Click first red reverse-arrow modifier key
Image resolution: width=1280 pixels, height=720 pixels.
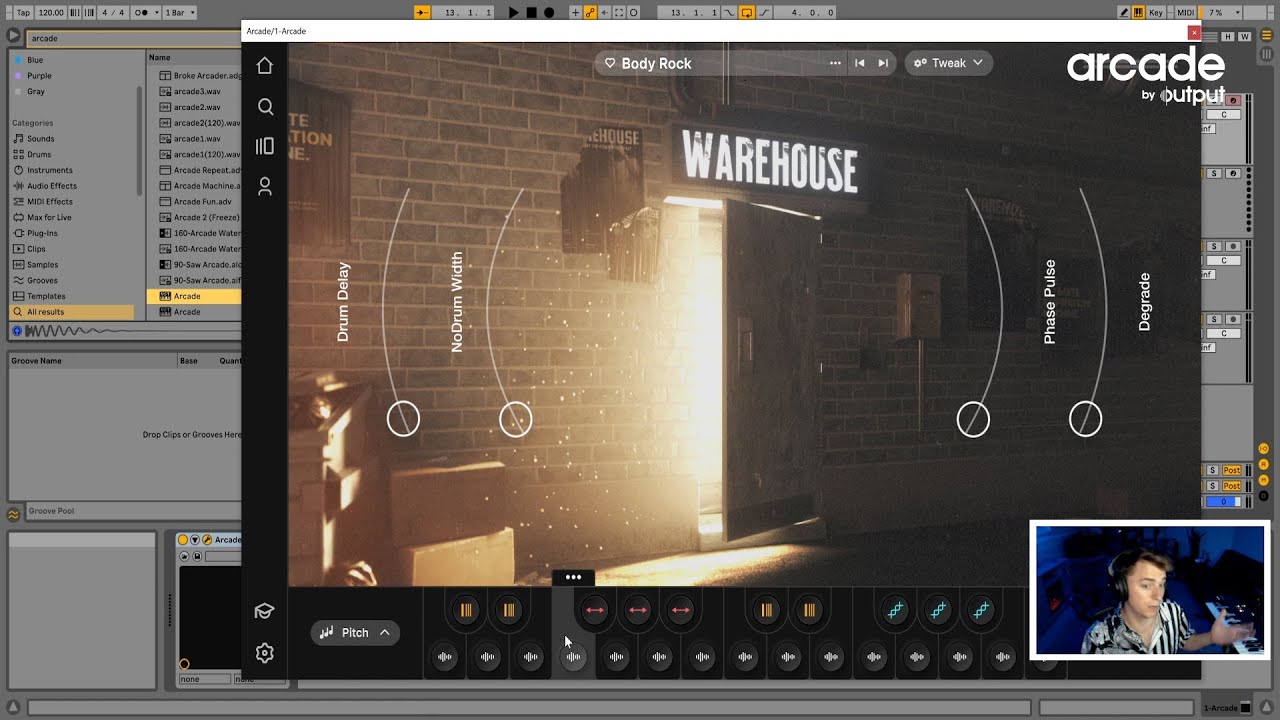595,610
